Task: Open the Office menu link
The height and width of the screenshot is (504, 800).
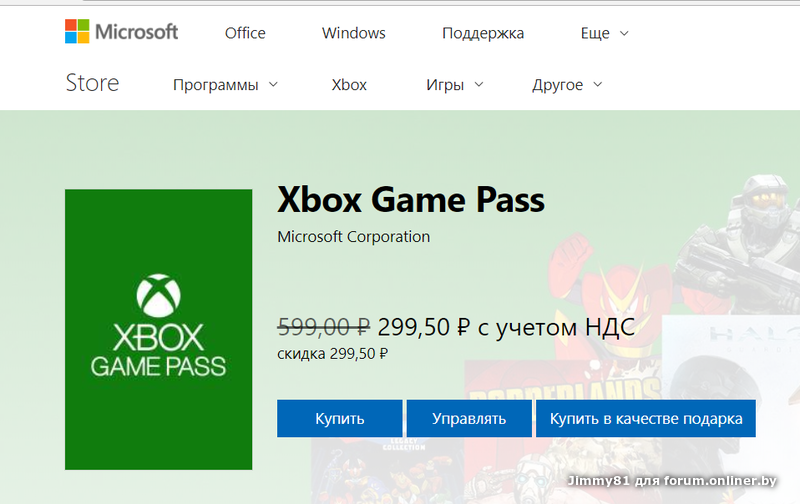Action: (x=245, y=33)
